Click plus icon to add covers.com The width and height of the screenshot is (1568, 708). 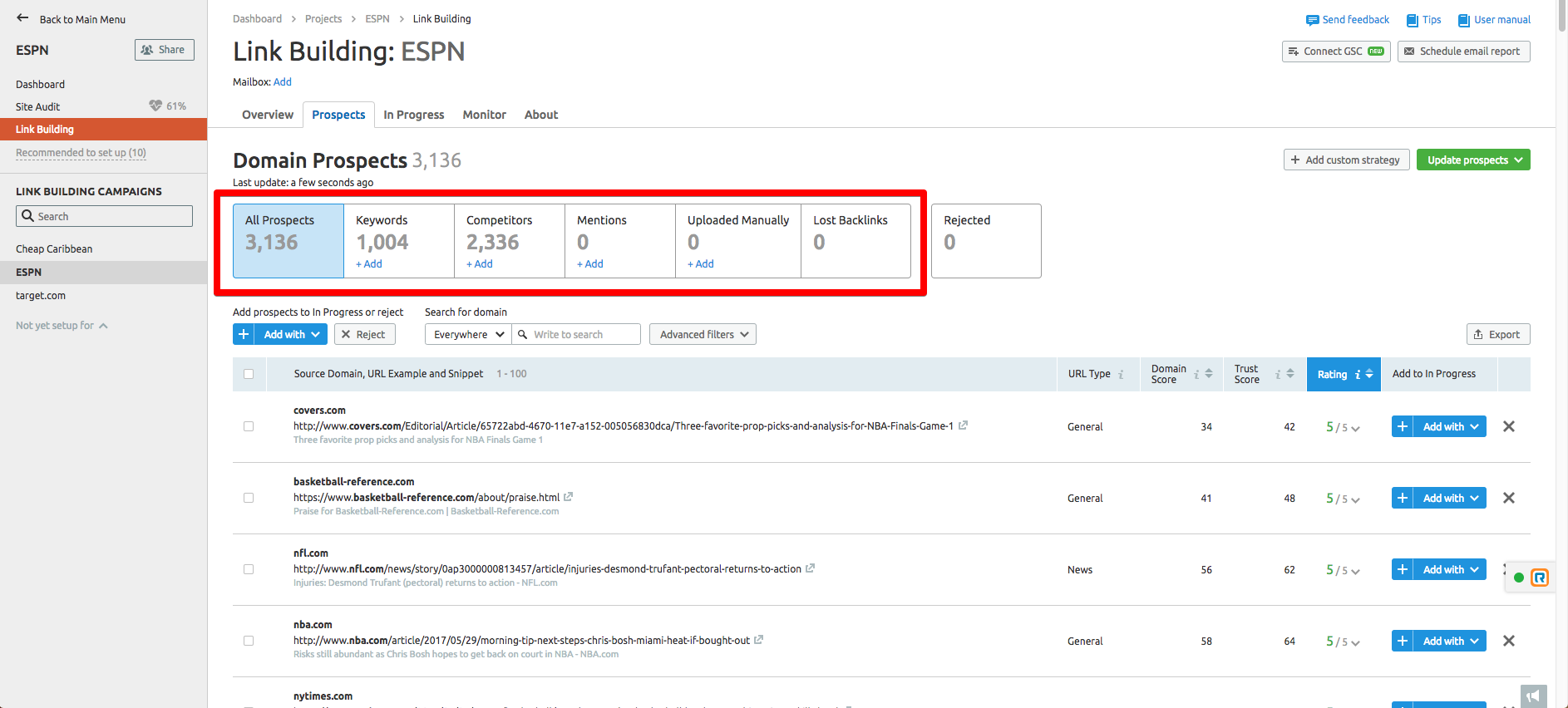pyautogui.click(x=1403, y=426)
